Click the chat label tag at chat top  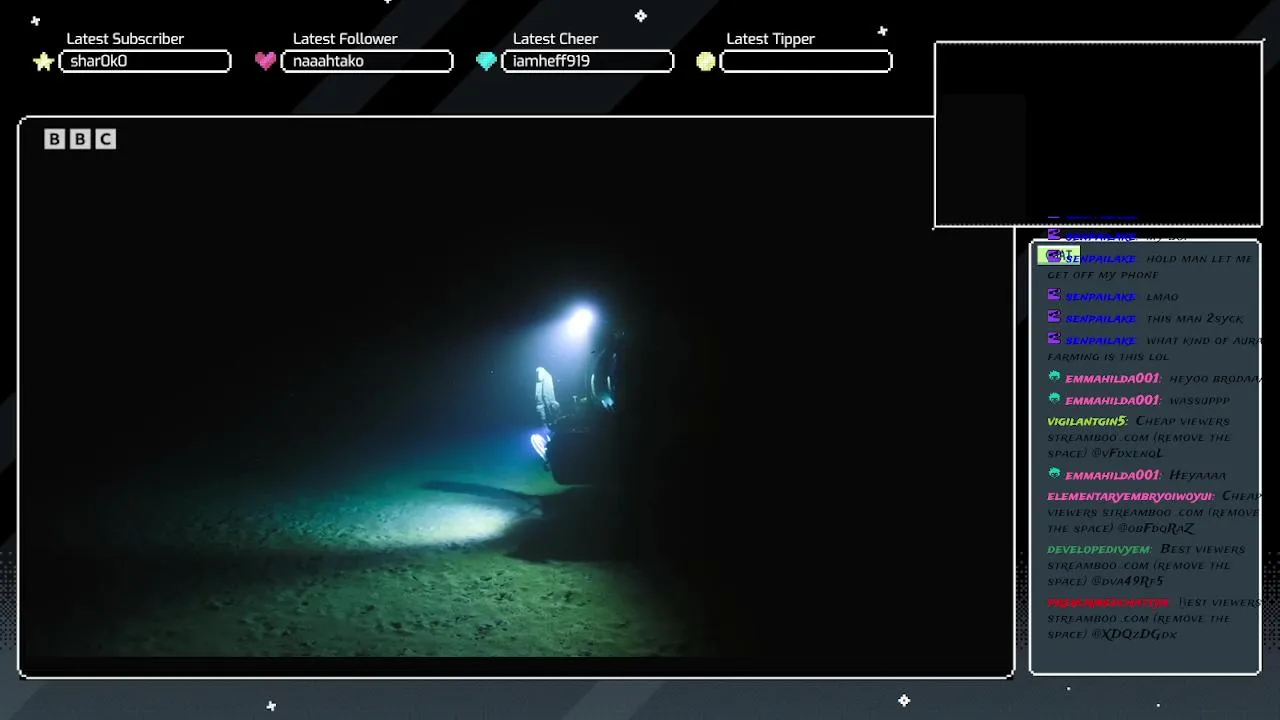(x=1058, y=254)
